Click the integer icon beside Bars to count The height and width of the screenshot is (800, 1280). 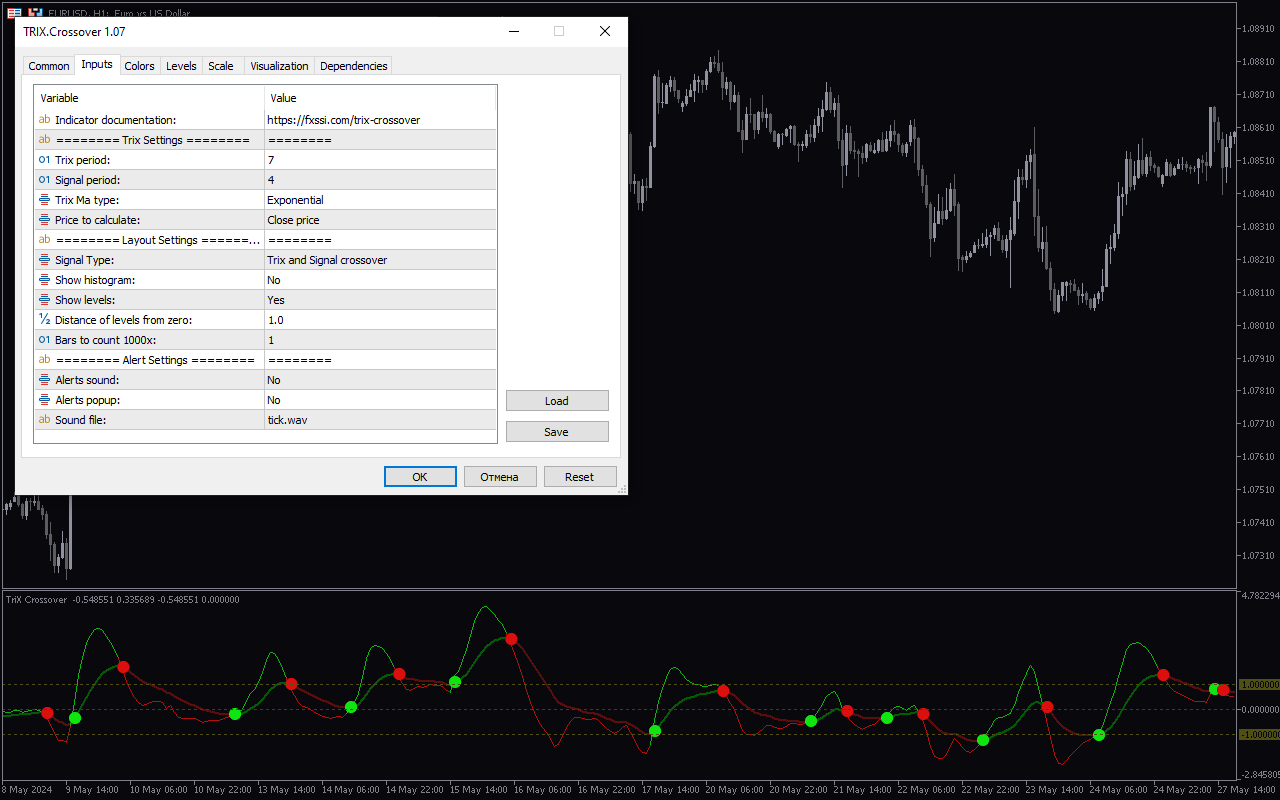click(x=44, y=340)
